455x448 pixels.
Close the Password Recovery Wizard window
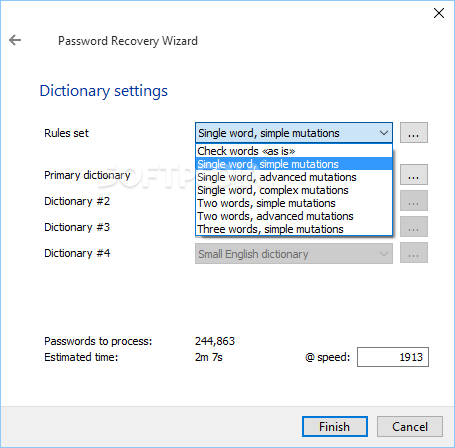pyautogui.click(x=439, y=13)
